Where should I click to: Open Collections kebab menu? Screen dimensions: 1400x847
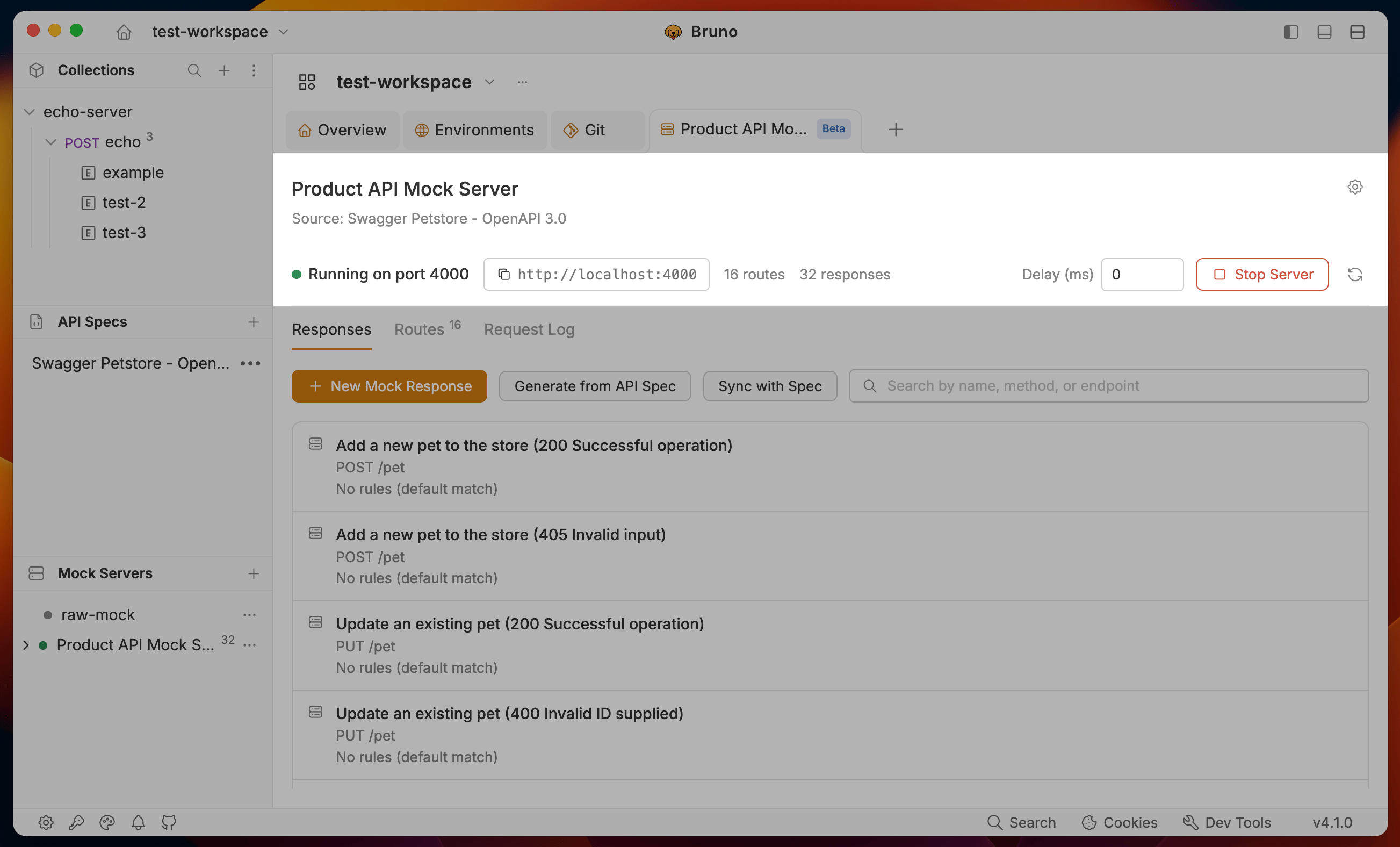click(x=254, y=70)
